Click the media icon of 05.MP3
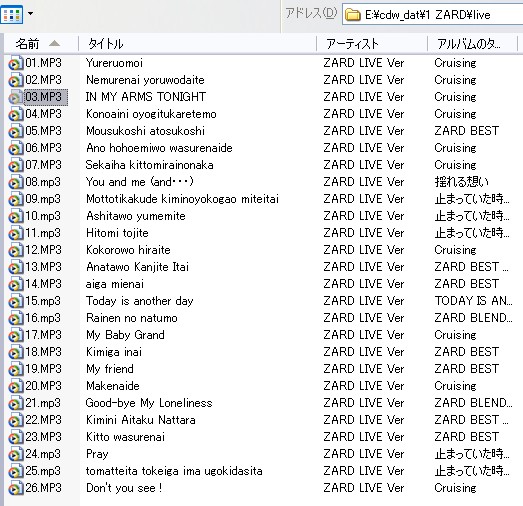 coord(15,131)
